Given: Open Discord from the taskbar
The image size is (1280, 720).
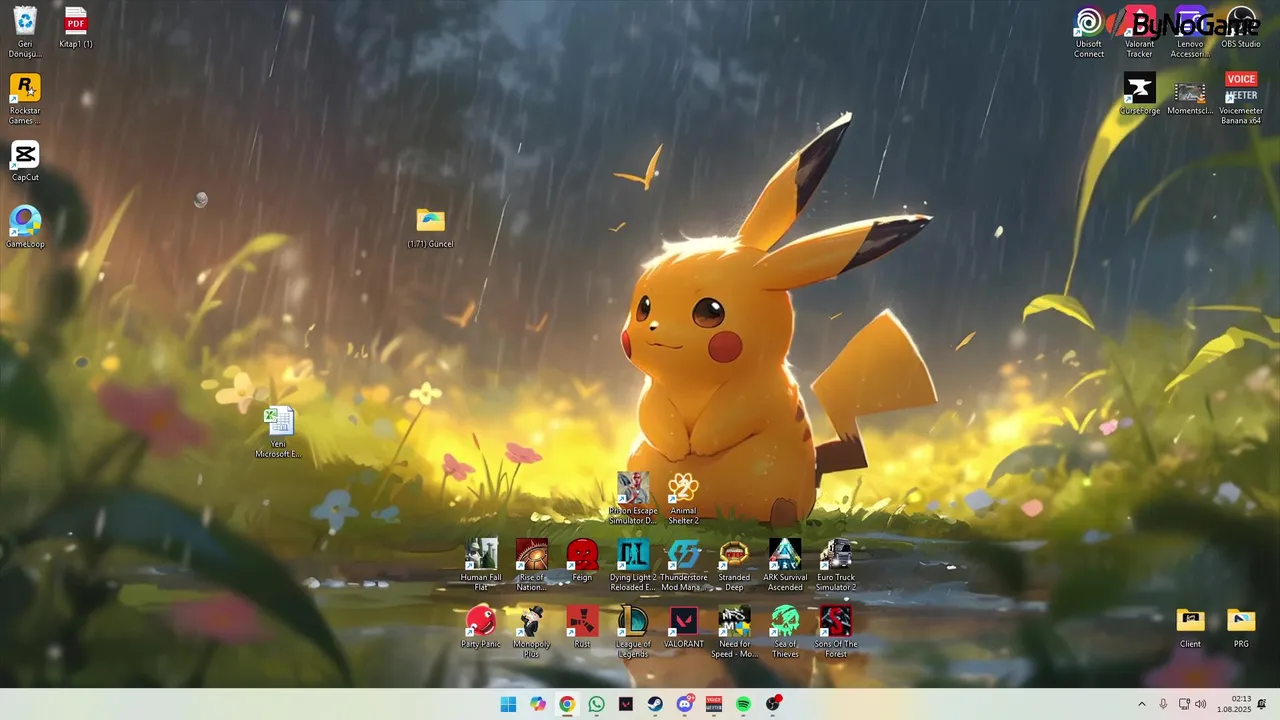Looking at the screenshot, I should 685,704.
